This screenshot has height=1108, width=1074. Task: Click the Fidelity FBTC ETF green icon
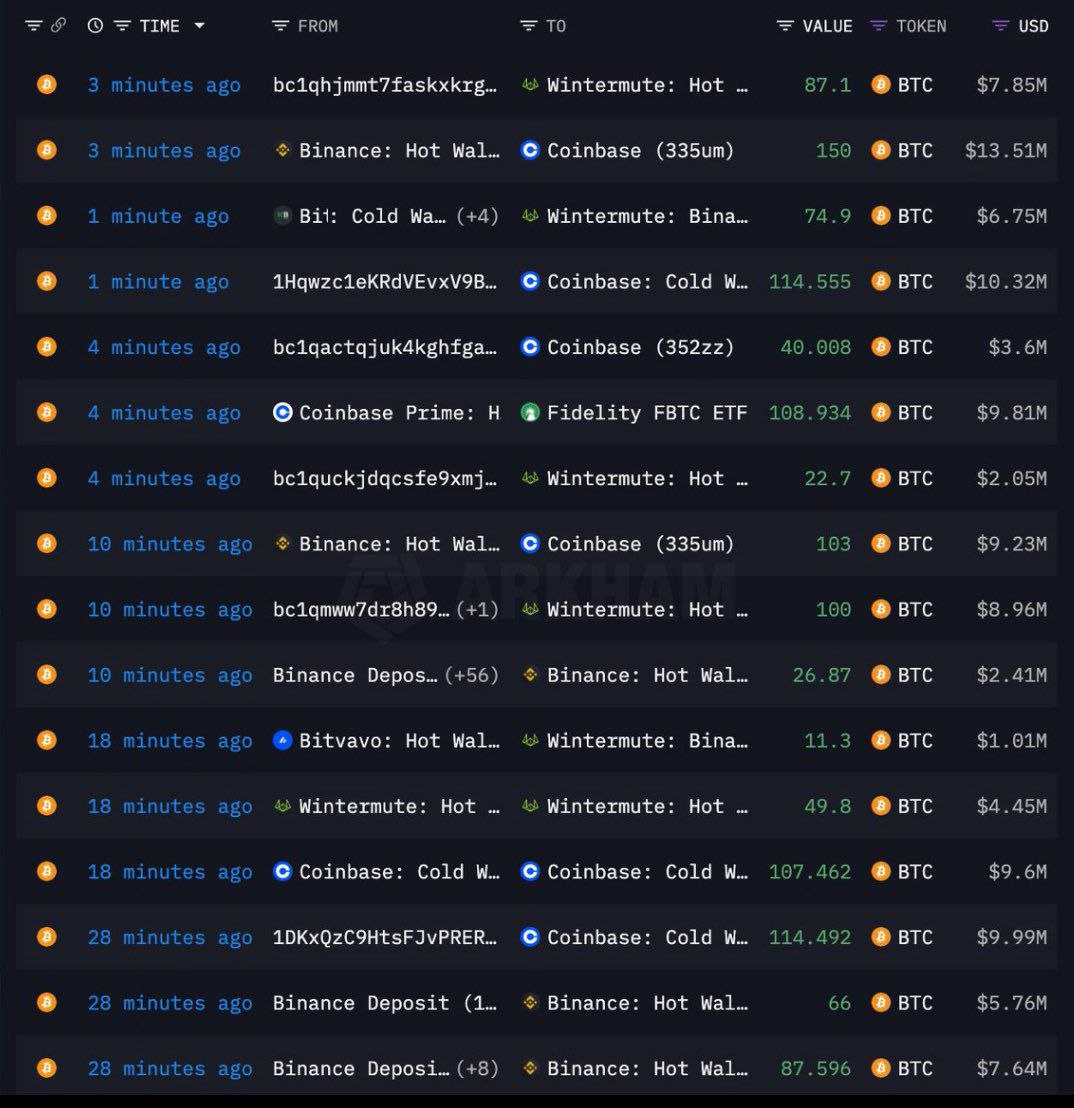(x=530, y=412)
